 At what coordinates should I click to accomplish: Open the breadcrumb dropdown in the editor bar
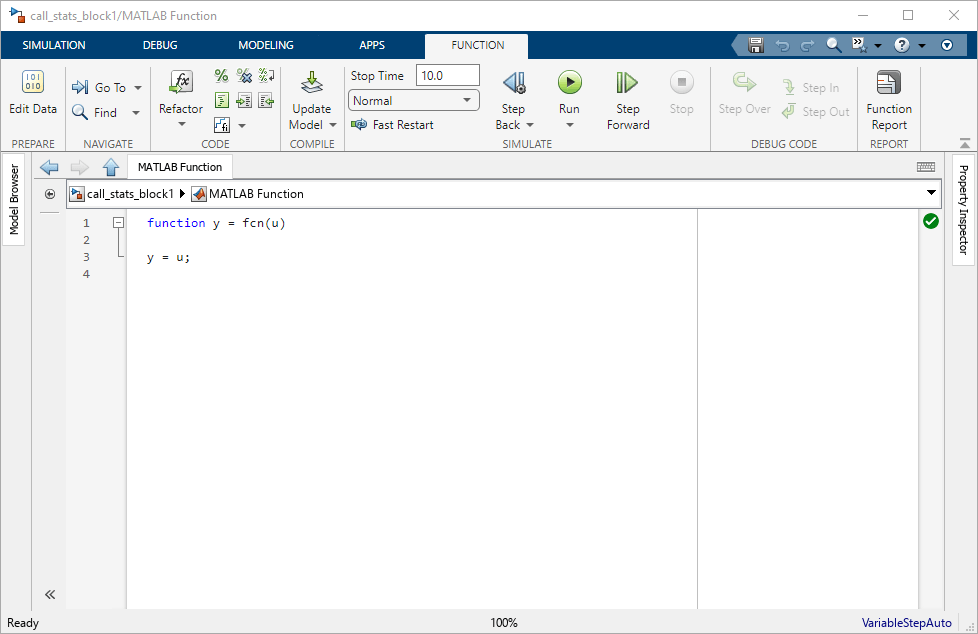(930, 193)
